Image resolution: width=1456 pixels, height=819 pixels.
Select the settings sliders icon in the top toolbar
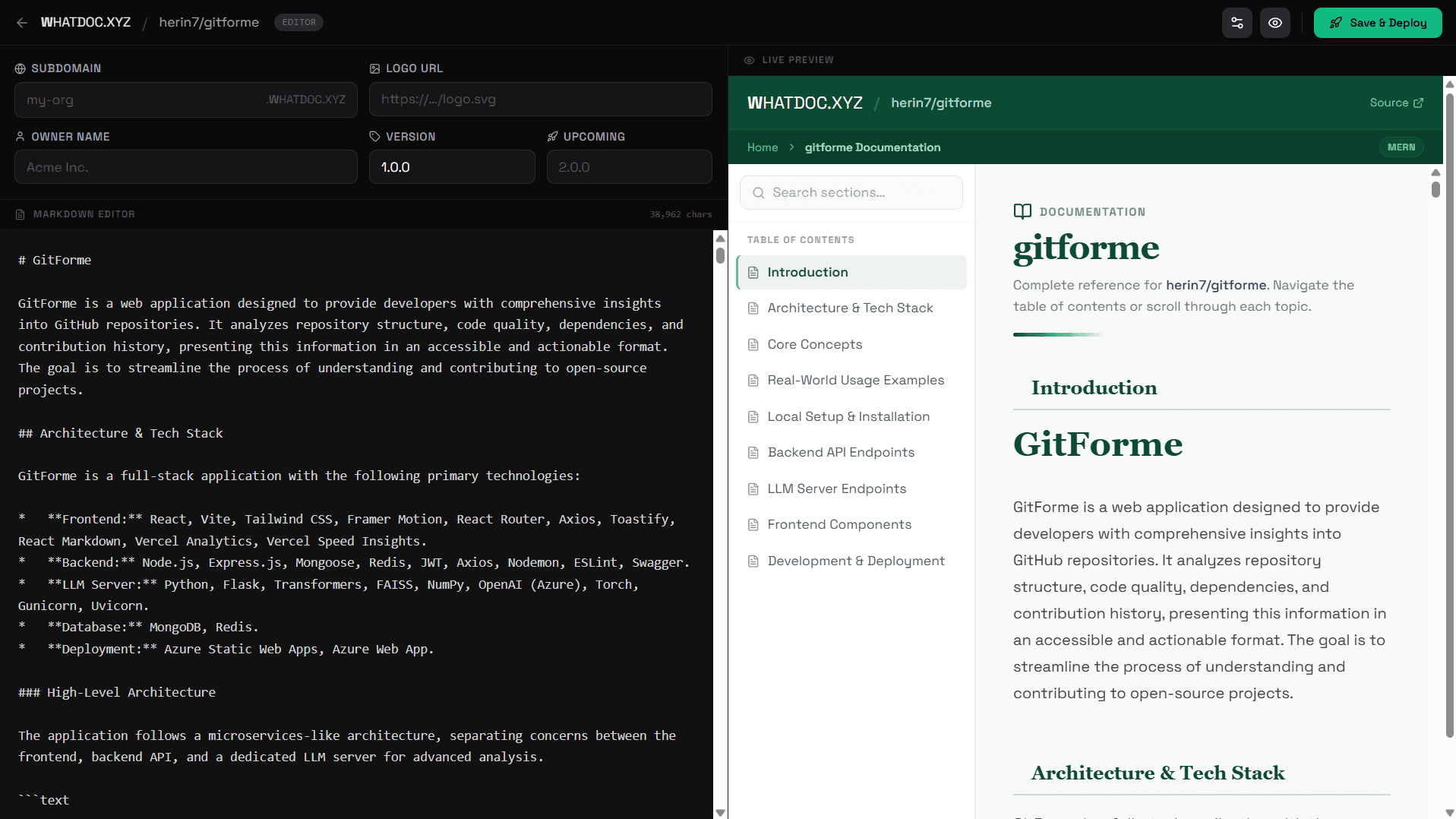[1236, 22]
